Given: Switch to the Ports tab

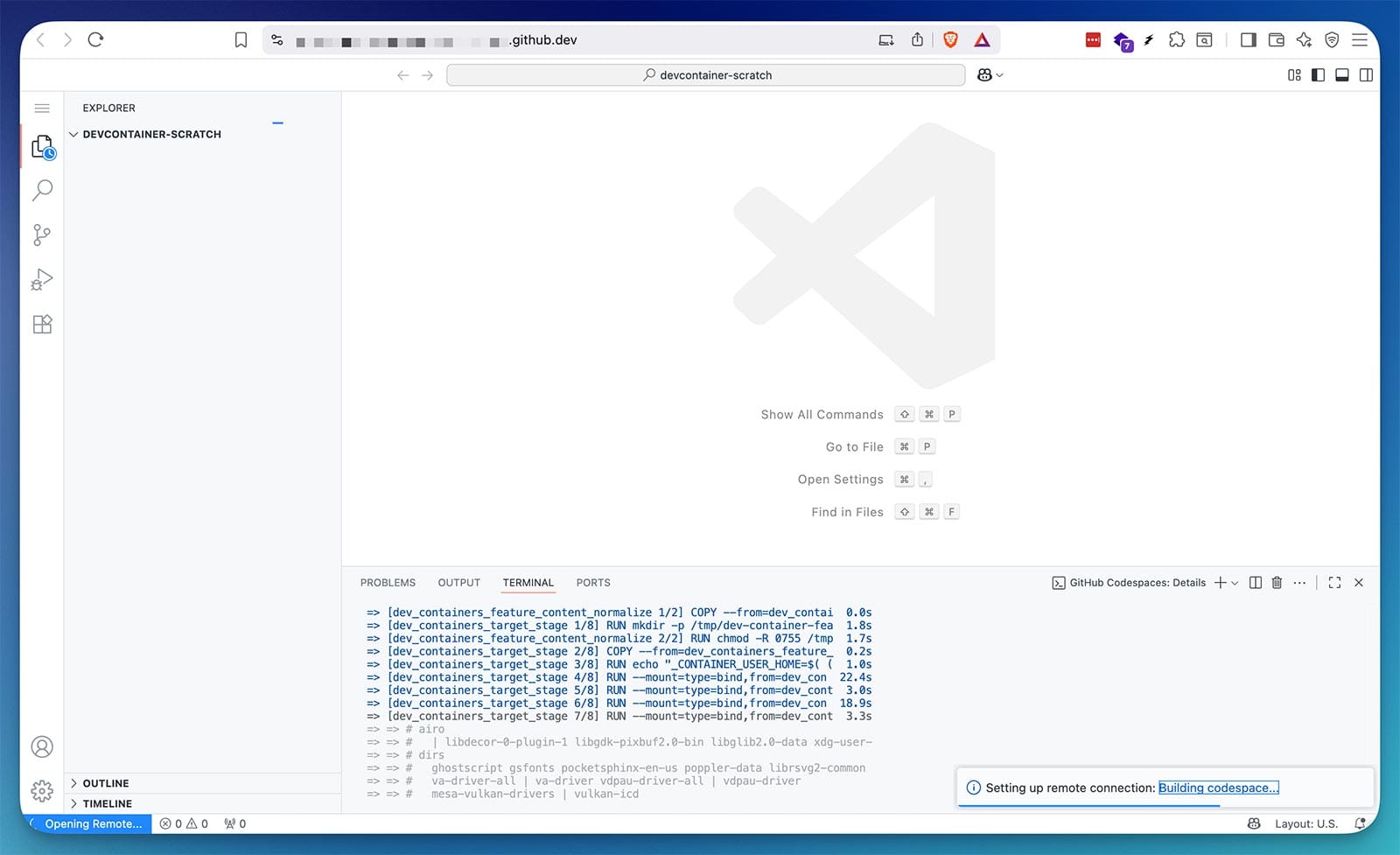Looking at the screenshot, I should tap(593, 583).
